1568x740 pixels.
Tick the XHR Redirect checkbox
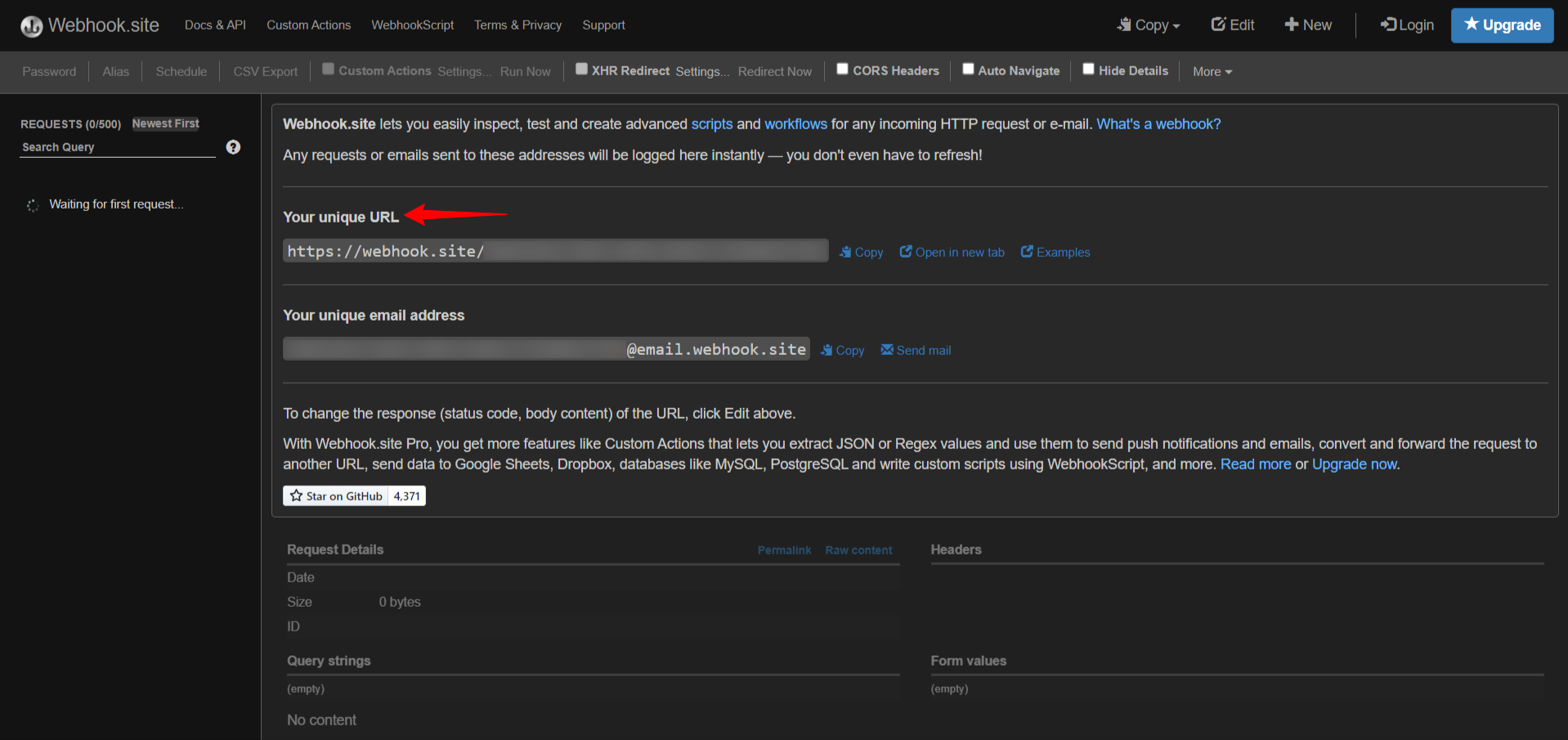[581, 69]
